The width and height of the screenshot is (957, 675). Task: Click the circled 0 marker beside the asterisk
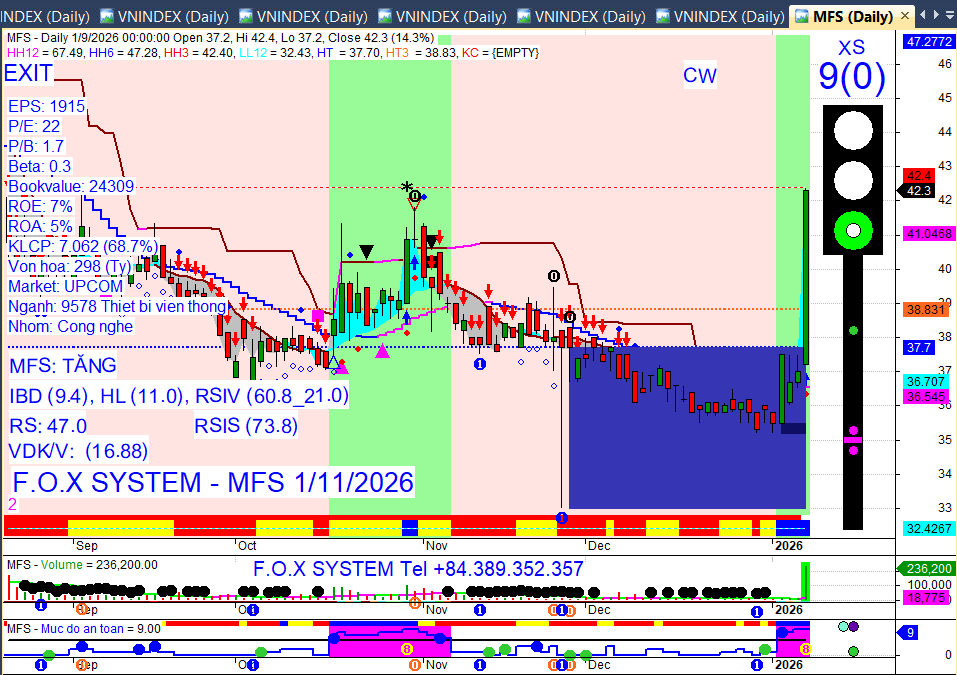pos(415,196)
